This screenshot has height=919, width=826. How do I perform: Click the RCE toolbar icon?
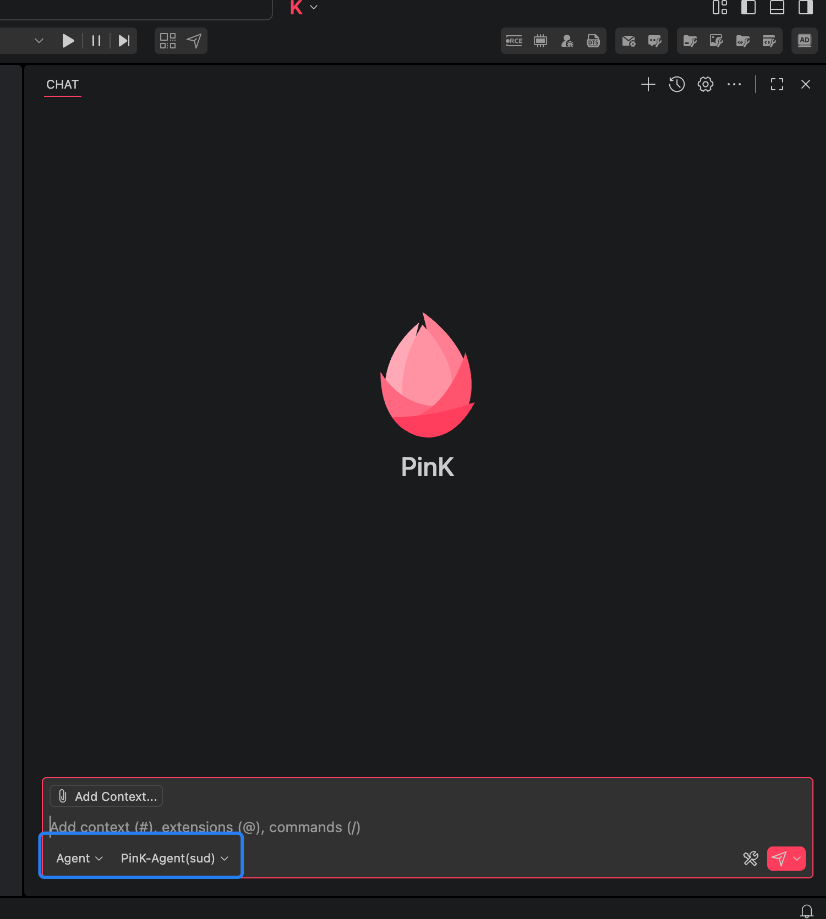tap(514, 40)
